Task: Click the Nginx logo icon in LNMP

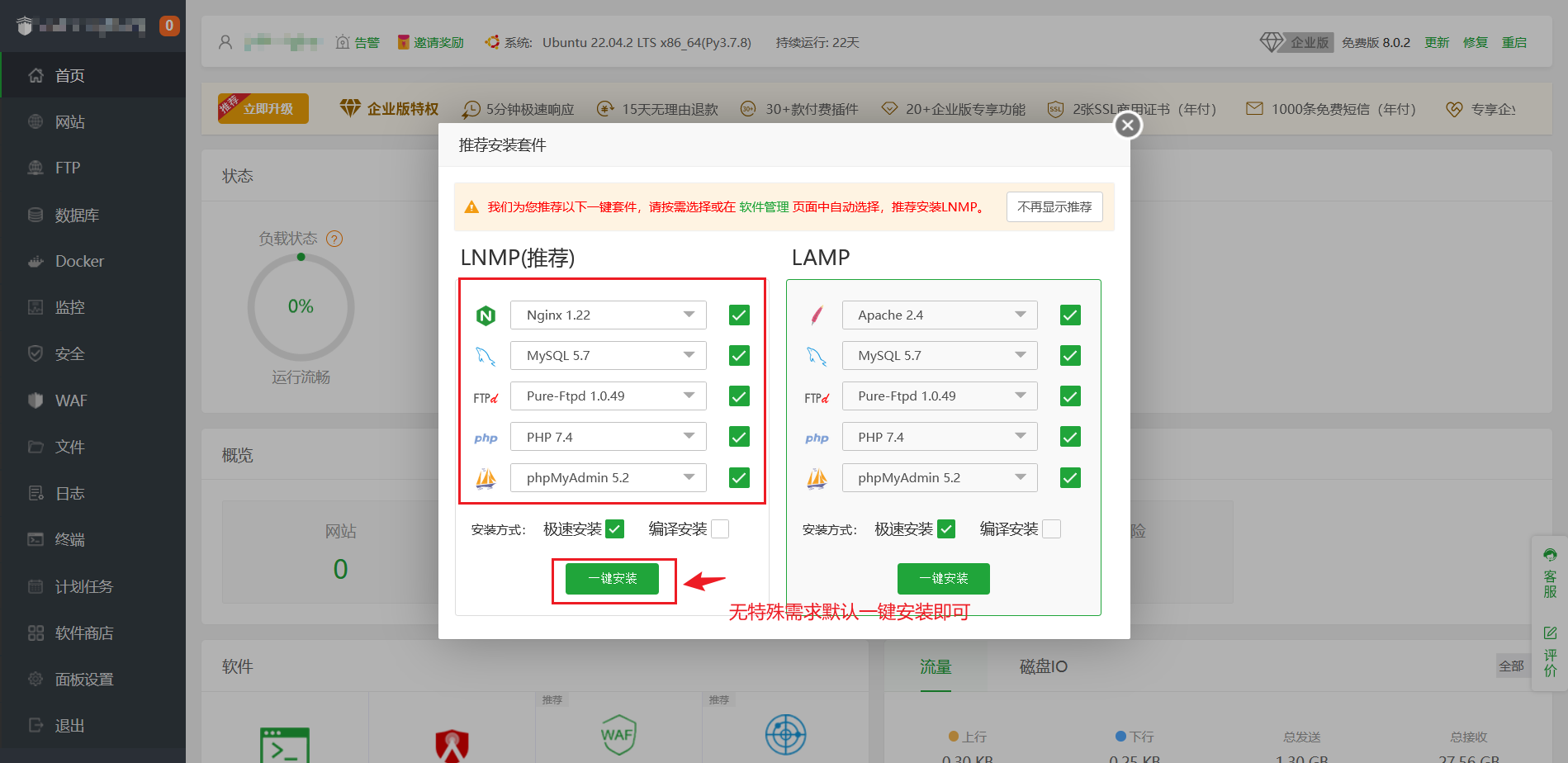Action: 486,315
